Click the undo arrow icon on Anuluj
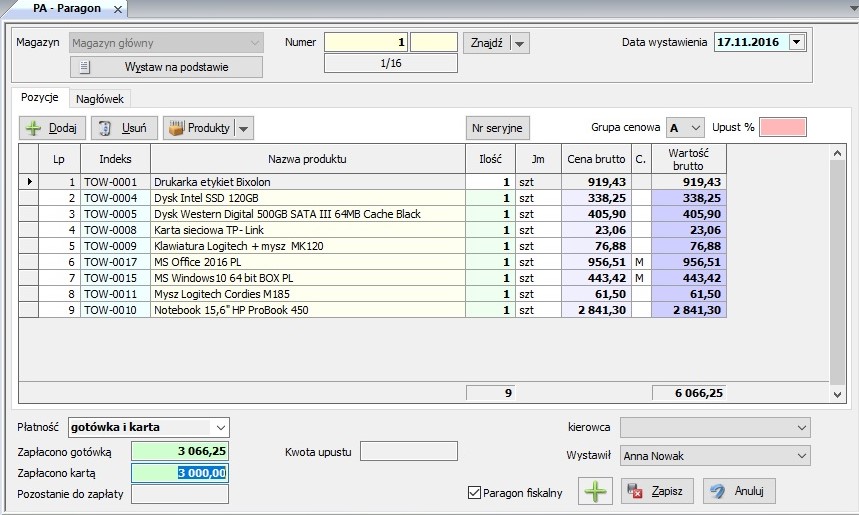The height and width of the screenshot is (515, 859). (x=717, y=491)
